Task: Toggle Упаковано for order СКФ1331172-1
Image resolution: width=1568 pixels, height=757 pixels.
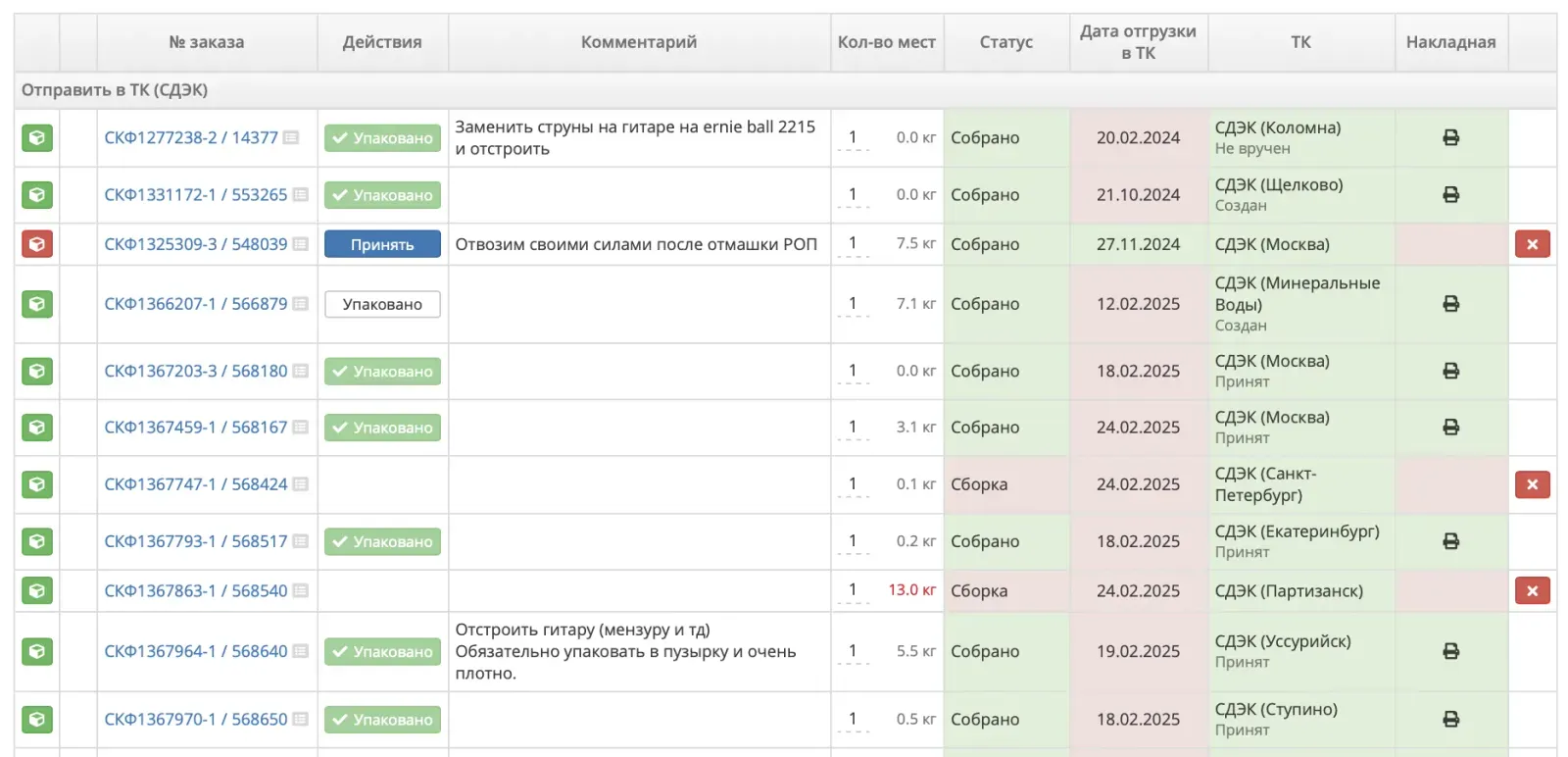Action: coord(382,195)
